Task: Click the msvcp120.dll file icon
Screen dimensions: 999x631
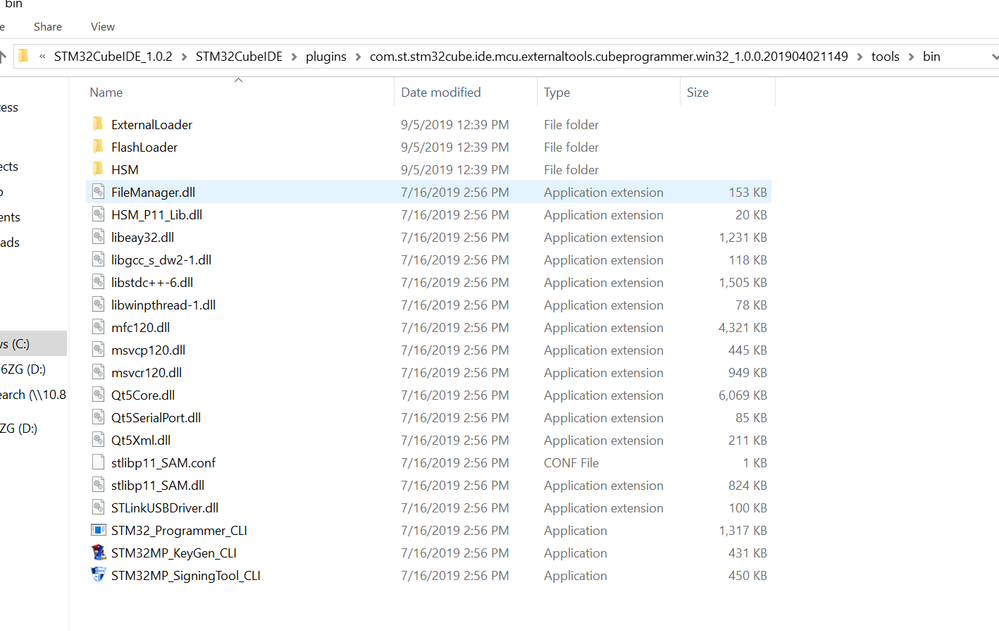Action: [x=98, y=349]
